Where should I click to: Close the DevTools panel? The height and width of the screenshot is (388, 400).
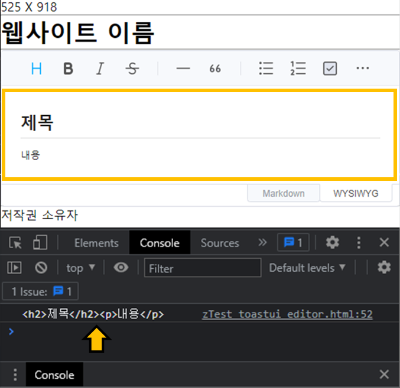[x=384, y=242]
